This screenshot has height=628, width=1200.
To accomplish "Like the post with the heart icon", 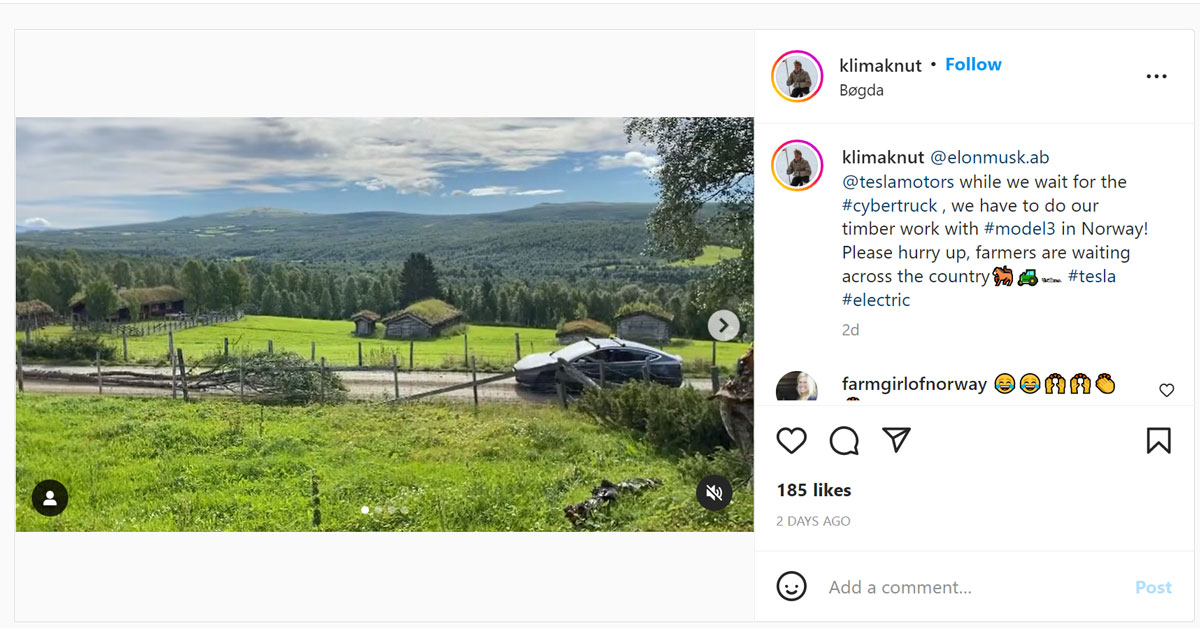I will [x=791, y=441].
